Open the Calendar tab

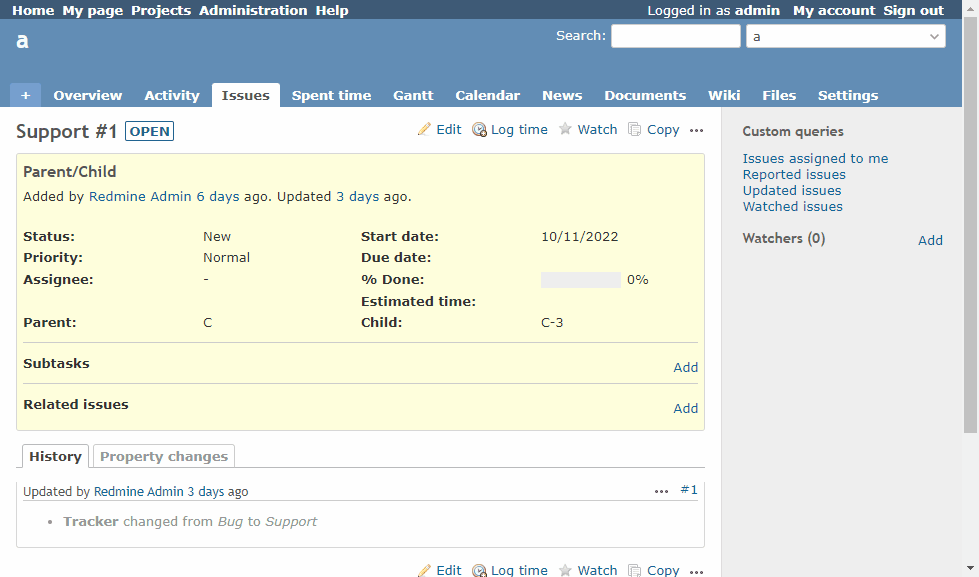(488, 95)
